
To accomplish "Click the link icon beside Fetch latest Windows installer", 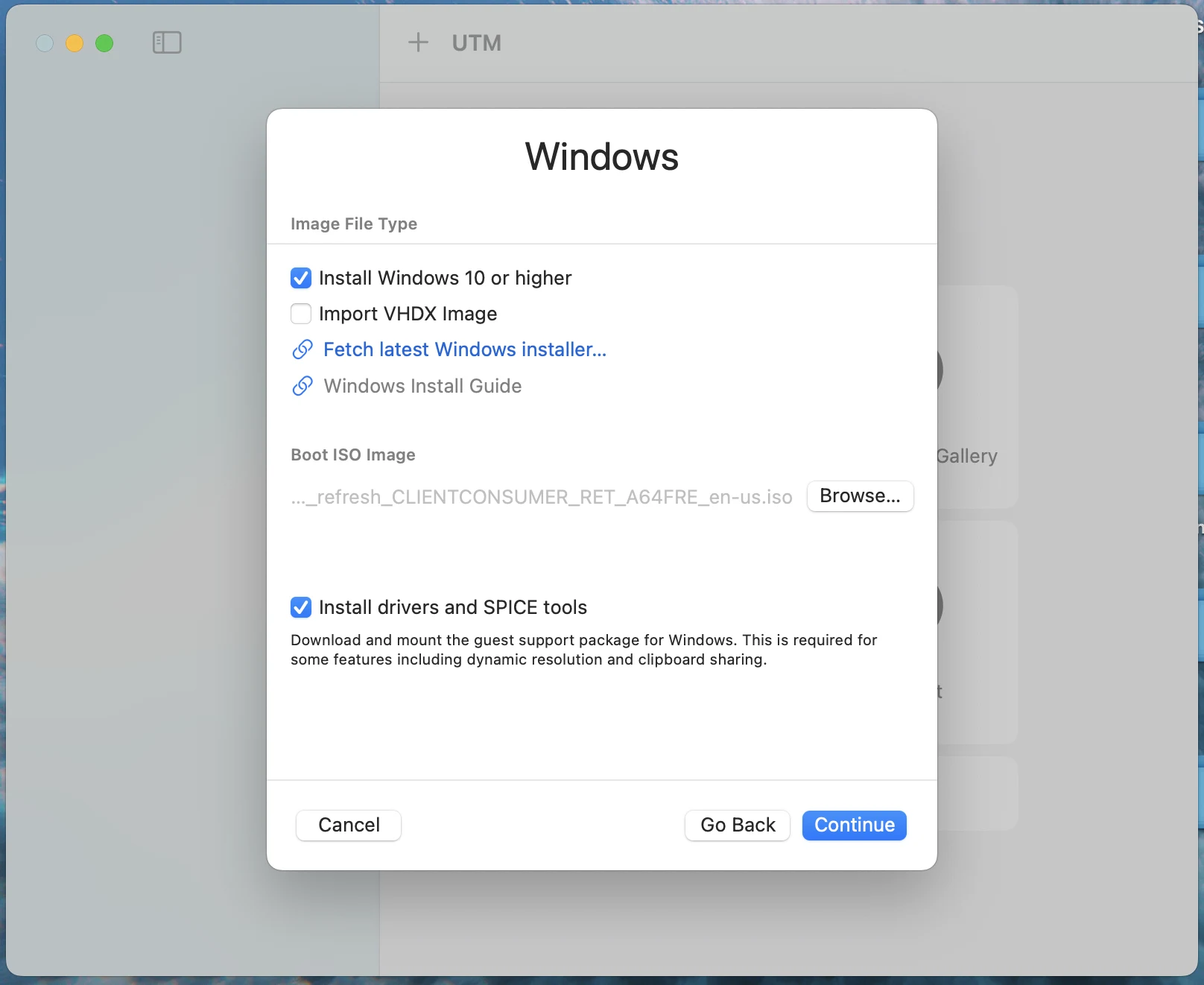I will (302, 349).
